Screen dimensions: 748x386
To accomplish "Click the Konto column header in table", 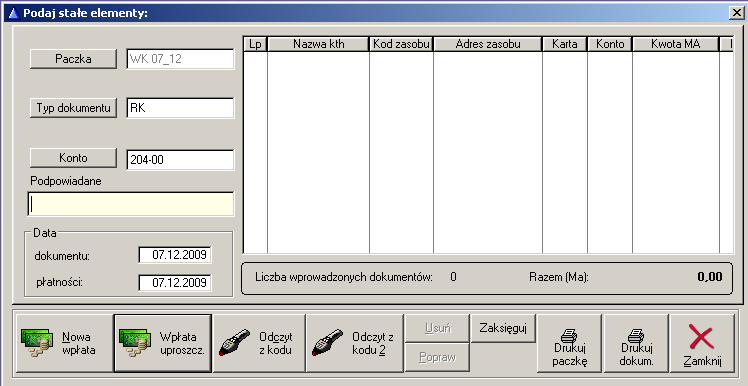I will [610, 44].
